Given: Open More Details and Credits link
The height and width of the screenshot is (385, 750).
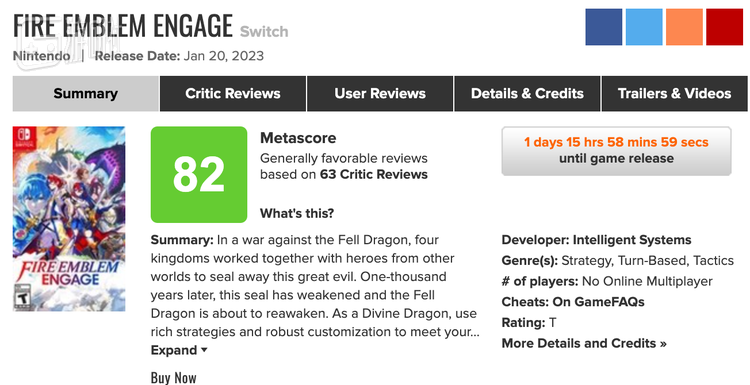Looking at the screenshot, I should point(584,343).
